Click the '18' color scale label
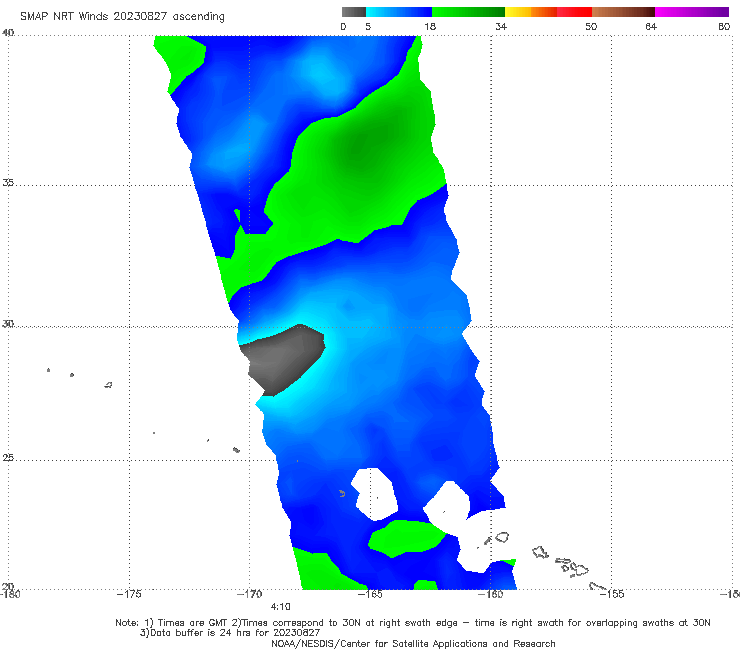Image resolution: width=740 pixels, height=650 pixels. [x=430, y=26]
